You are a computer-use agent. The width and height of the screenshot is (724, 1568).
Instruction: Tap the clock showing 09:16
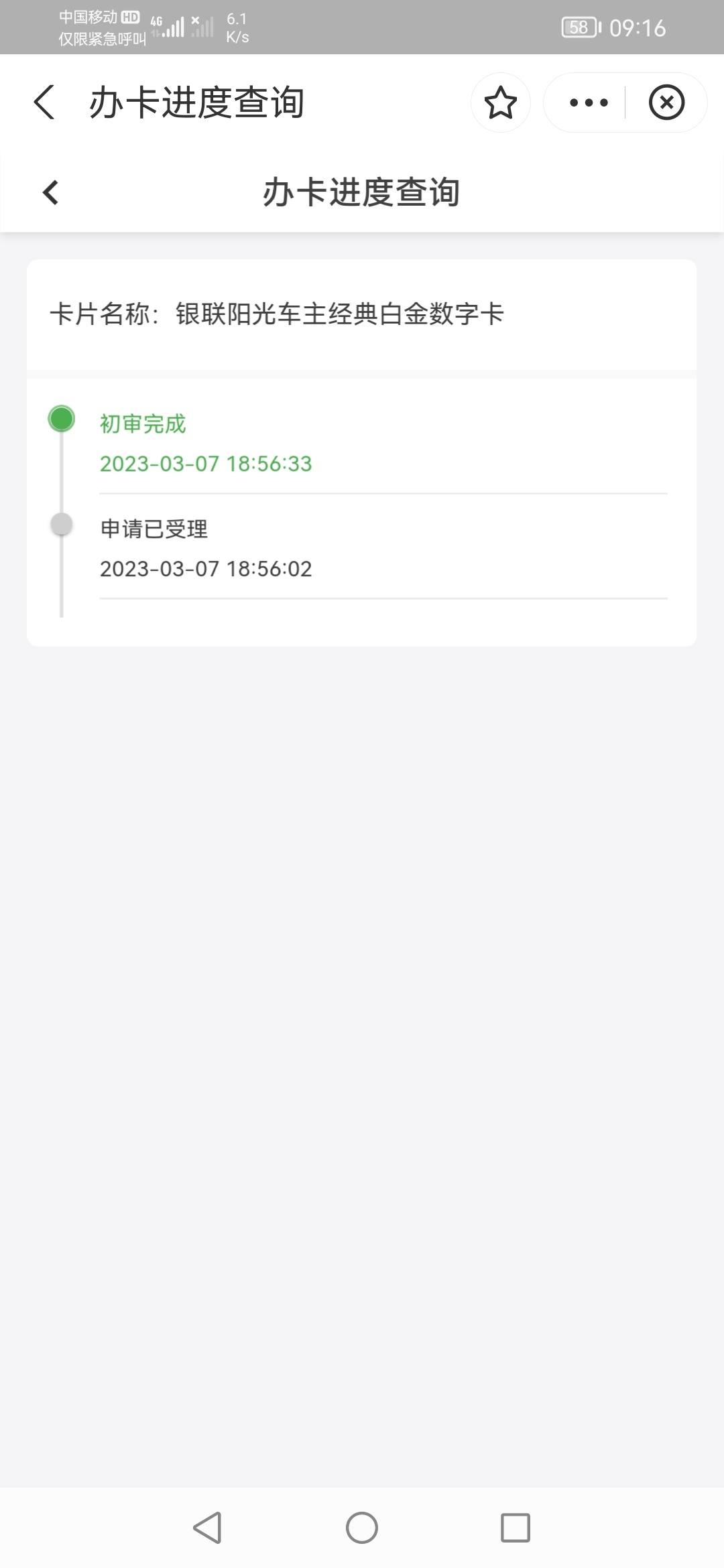pyautogui.click(x=638, y=27)
